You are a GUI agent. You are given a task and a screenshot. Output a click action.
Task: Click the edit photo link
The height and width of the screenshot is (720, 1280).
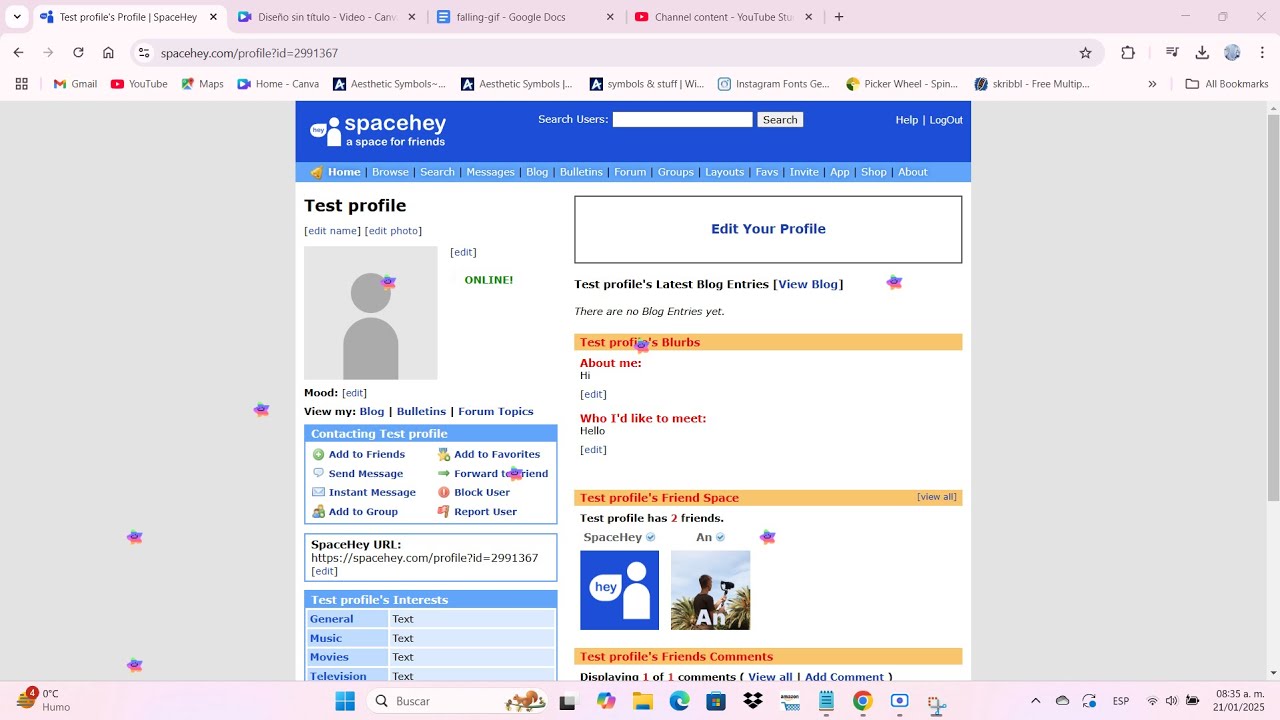coord(393,231)
